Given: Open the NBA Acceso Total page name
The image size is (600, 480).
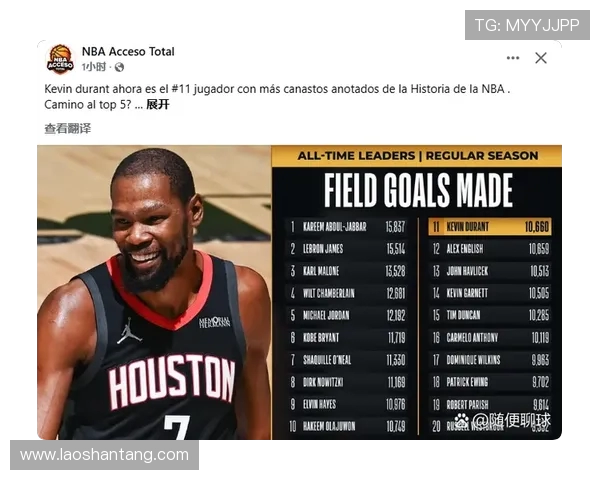Looking at the screenshot, I should (x=128, y=51).
